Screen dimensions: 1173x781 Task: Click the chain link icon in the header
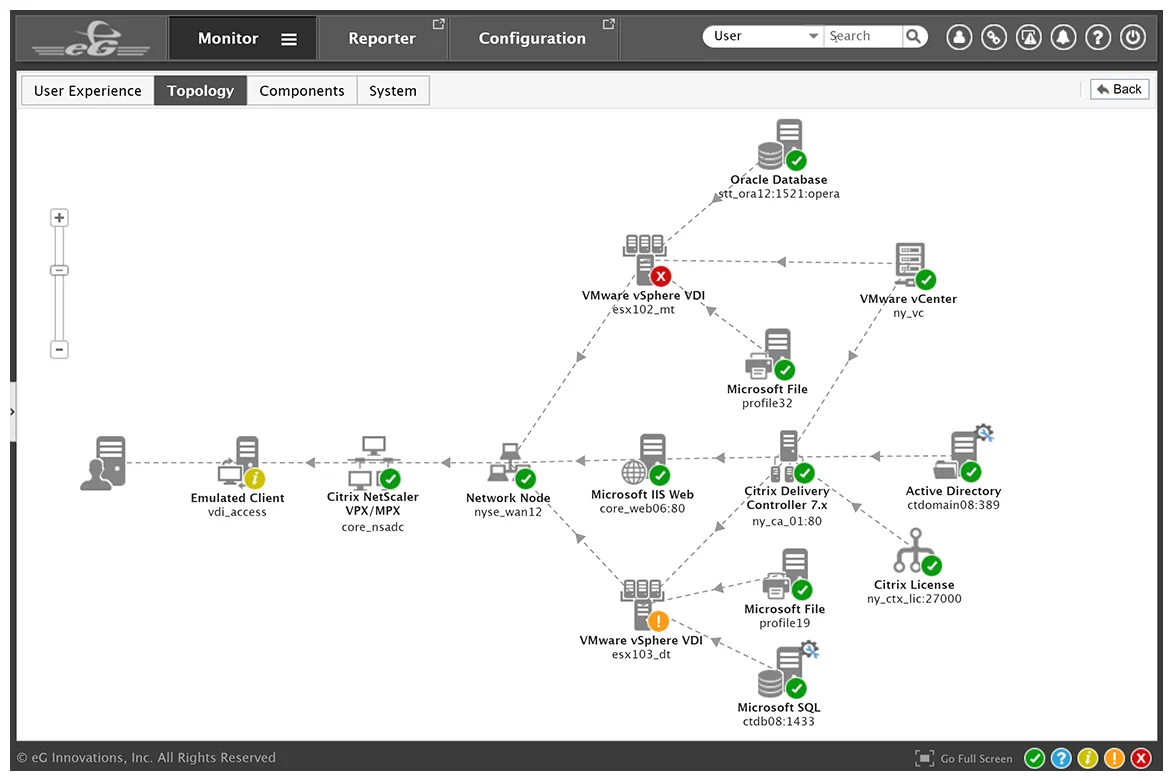pos(993,37)
